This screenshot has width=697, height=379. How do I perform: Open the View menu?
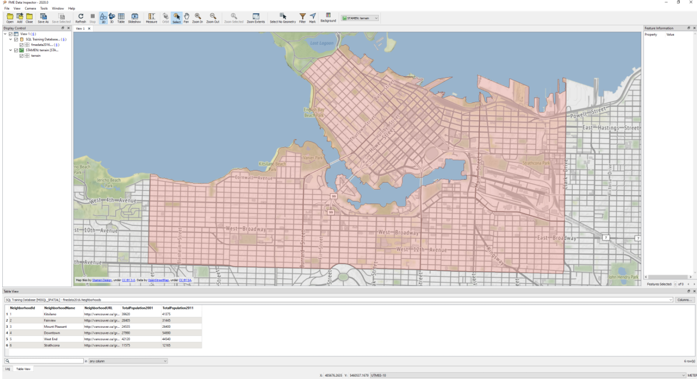(x=17, y=8)
